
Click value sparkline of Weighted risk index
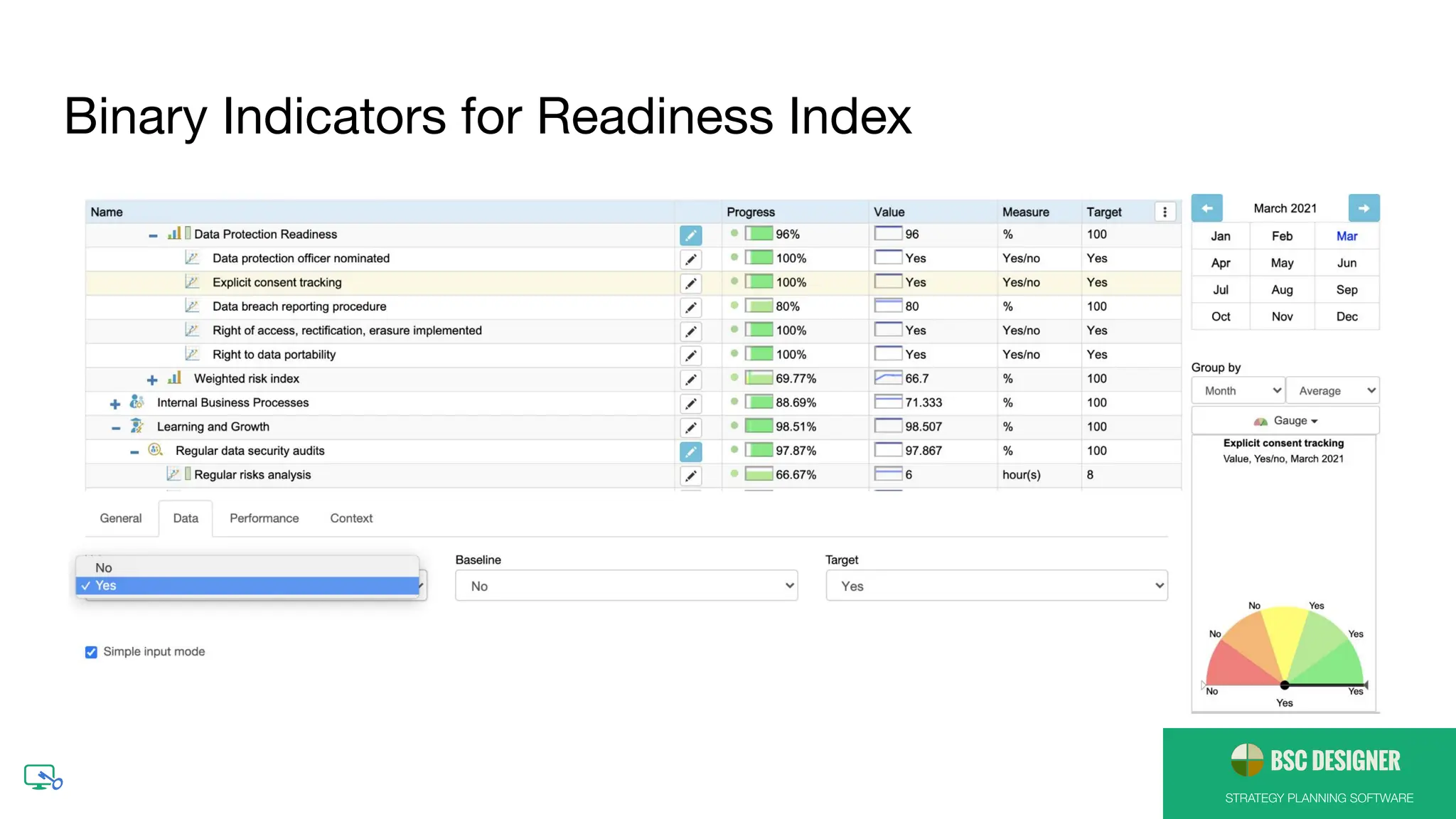pos(888,378)
